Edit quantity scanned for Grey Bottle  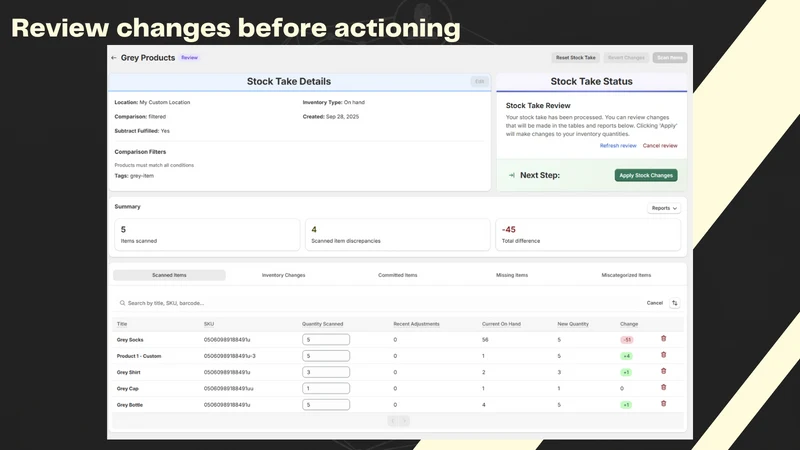(x=326, y=405)
